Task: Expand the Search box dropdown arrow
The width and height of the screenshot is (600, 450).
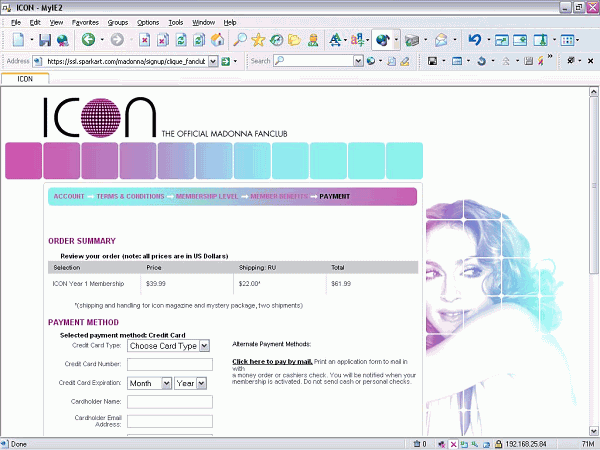Action: pos(358,61)
